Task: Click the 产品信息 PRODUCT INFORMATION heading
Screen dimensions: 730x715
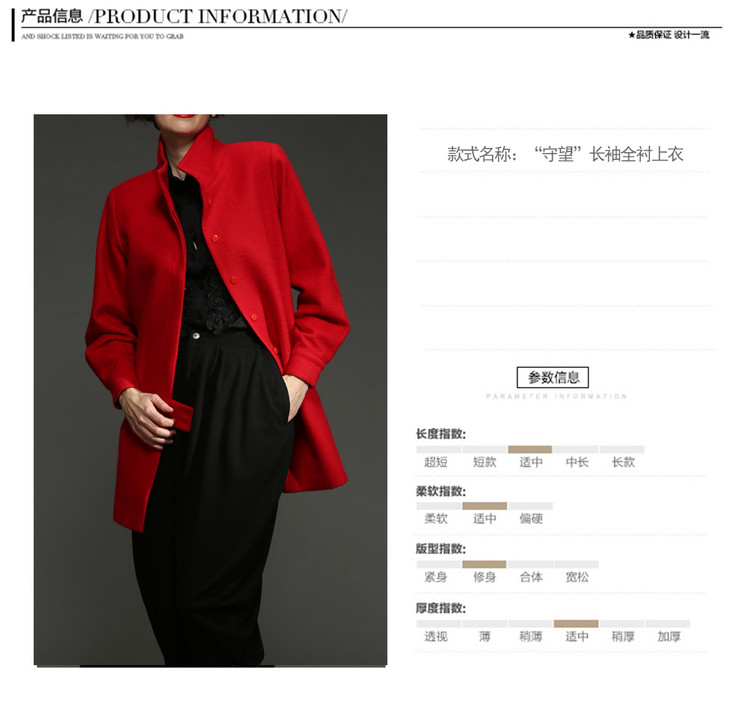Action: (x=184, y=17)
